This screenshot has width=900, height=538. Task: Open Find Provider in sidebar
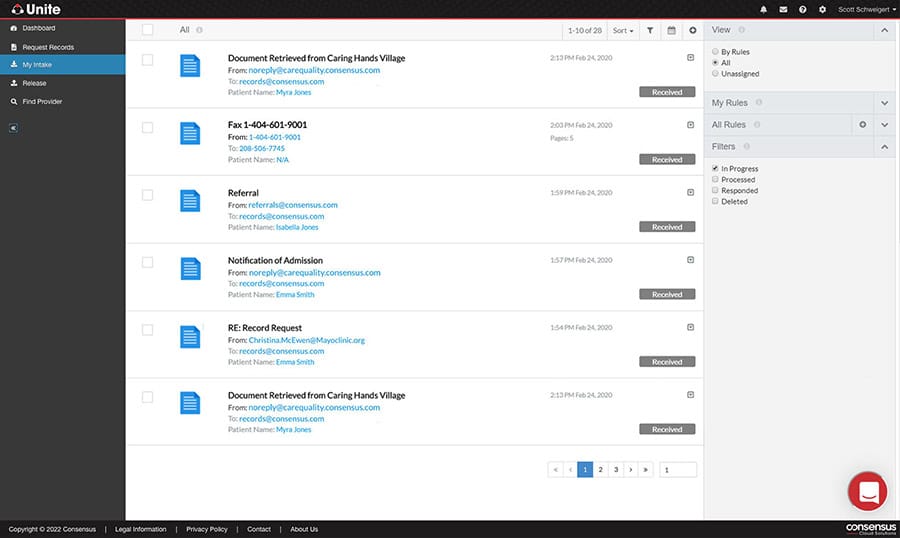(63, 102)
